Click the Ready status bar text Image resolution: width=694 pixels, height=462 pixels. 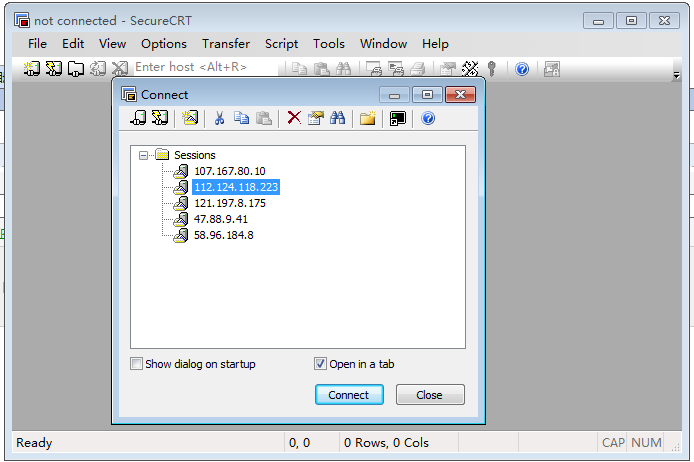[x=34, y=443]
